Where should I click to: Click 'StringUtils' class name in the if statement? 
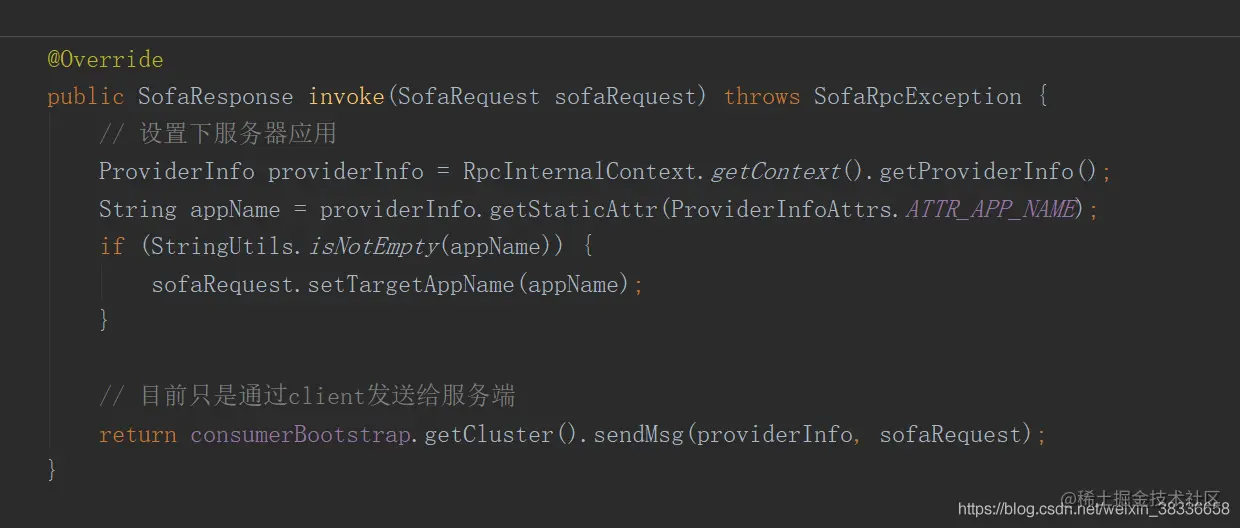(223, 247)
